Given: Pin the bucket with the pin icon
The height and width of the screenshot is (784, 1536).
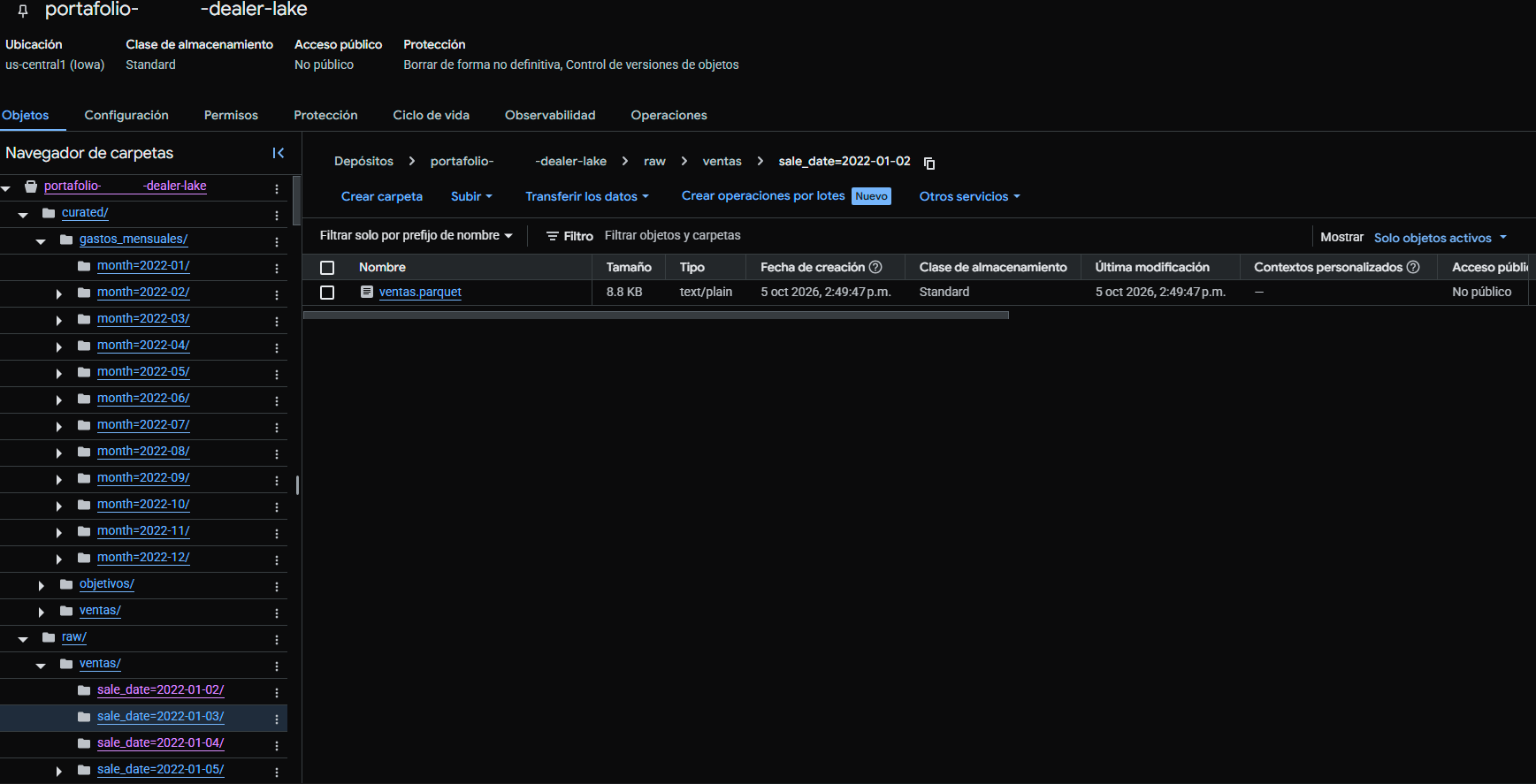Looking at the screenshot, I should pos(23,11).
